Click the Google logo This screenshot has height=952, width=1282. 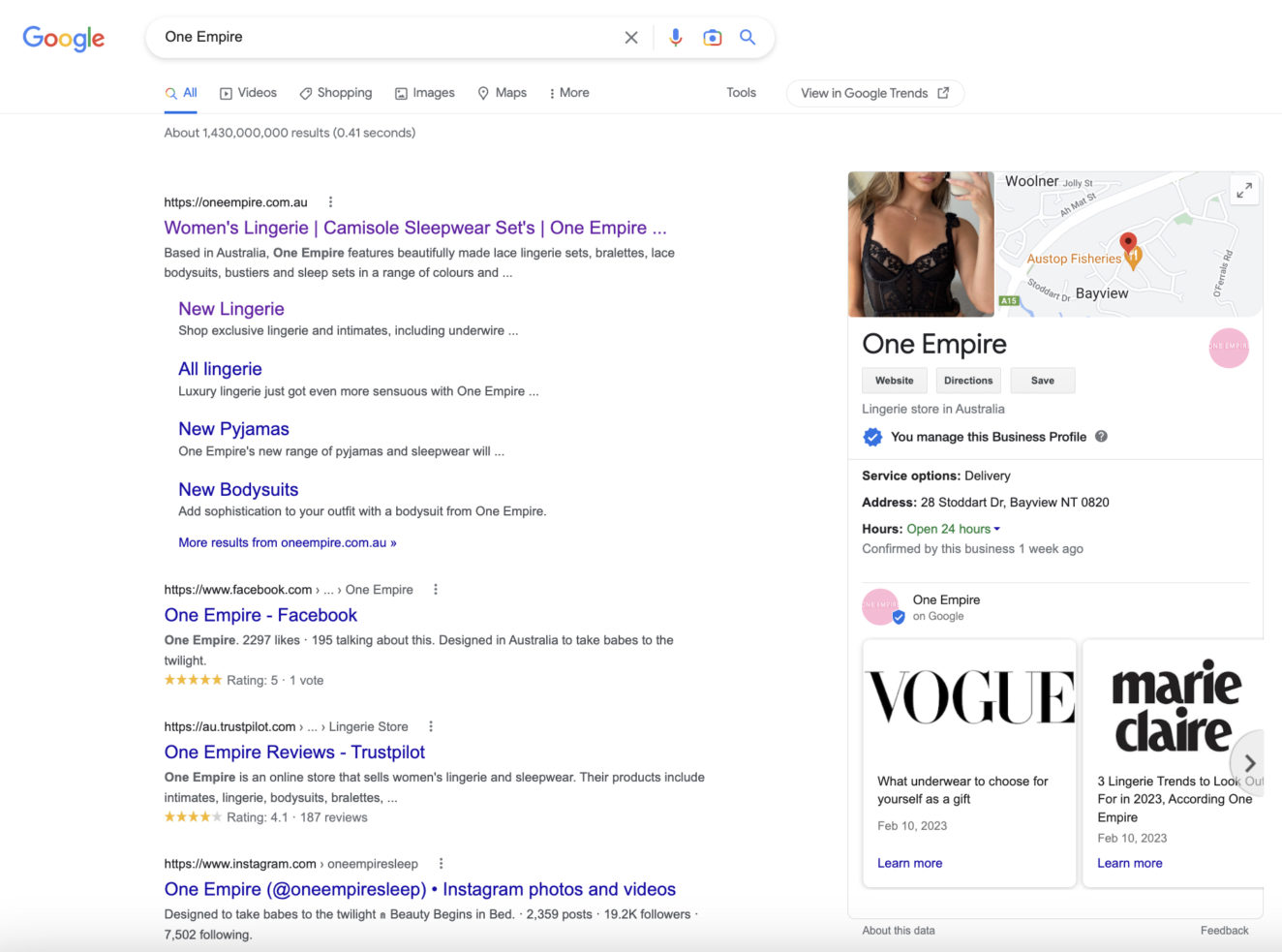pos(63,39)
